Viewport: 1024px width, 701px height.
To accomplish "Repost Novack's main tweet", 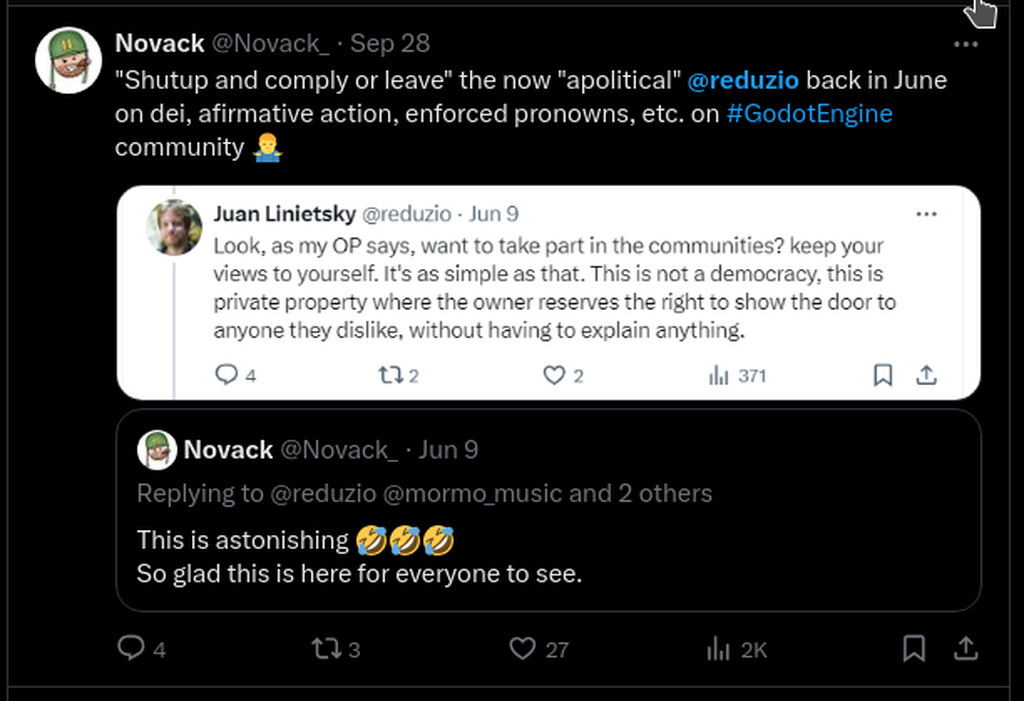I will [x=326, y=649].
